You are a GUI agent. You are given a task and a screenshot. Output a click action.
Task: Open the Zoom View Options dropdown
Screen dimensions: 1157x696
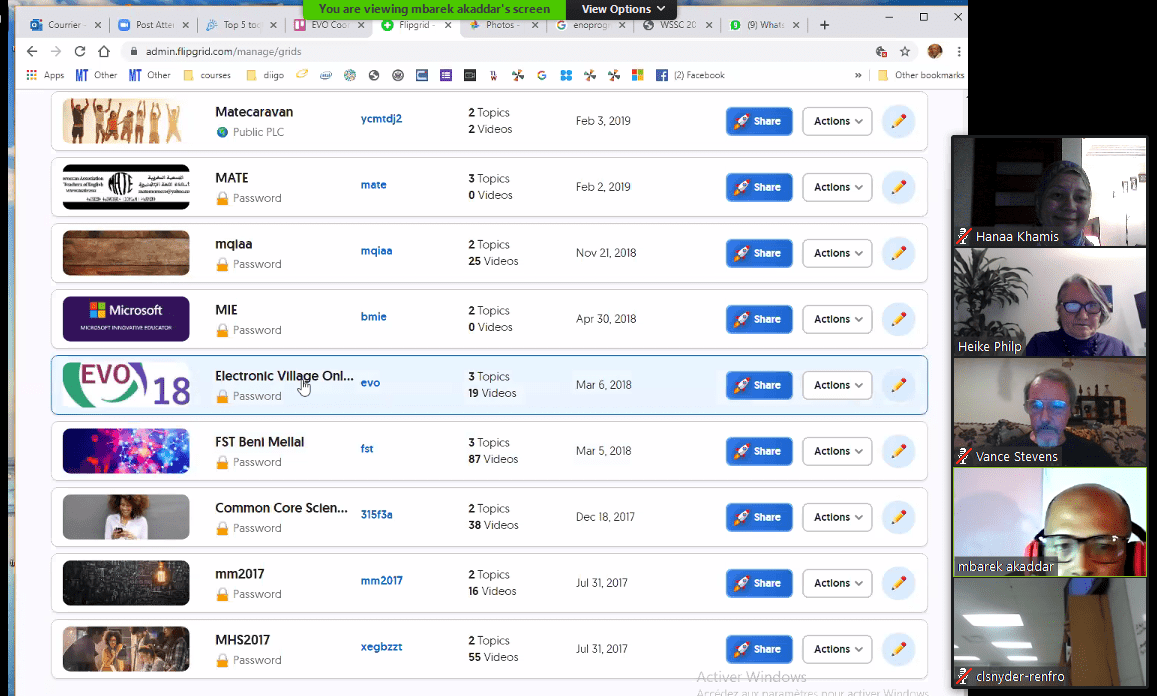622,9
